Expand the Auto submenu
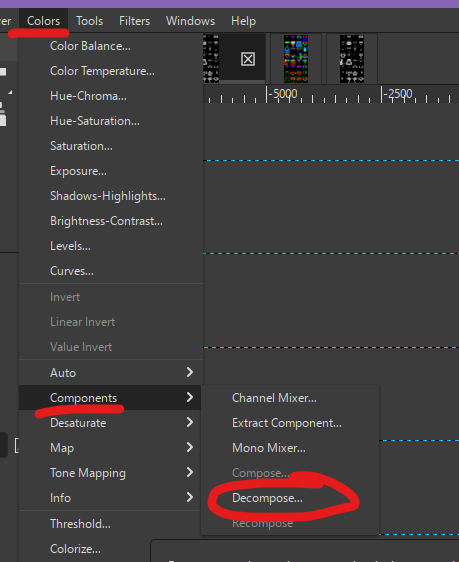459x562 pixels. (111, 373)
